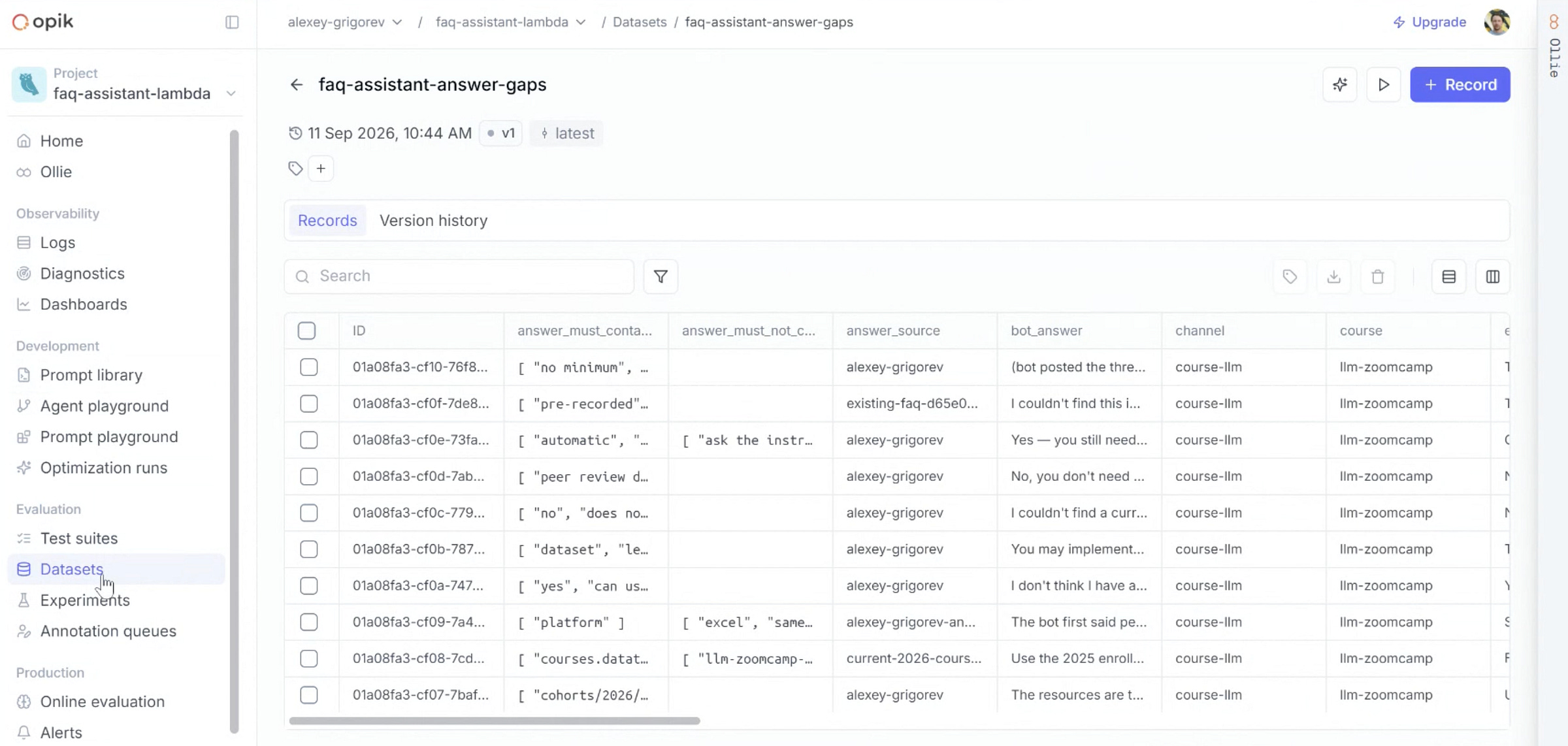Click the horizontal table scrollbar
Screen dimensions: 1568x746
click(494, 721)
